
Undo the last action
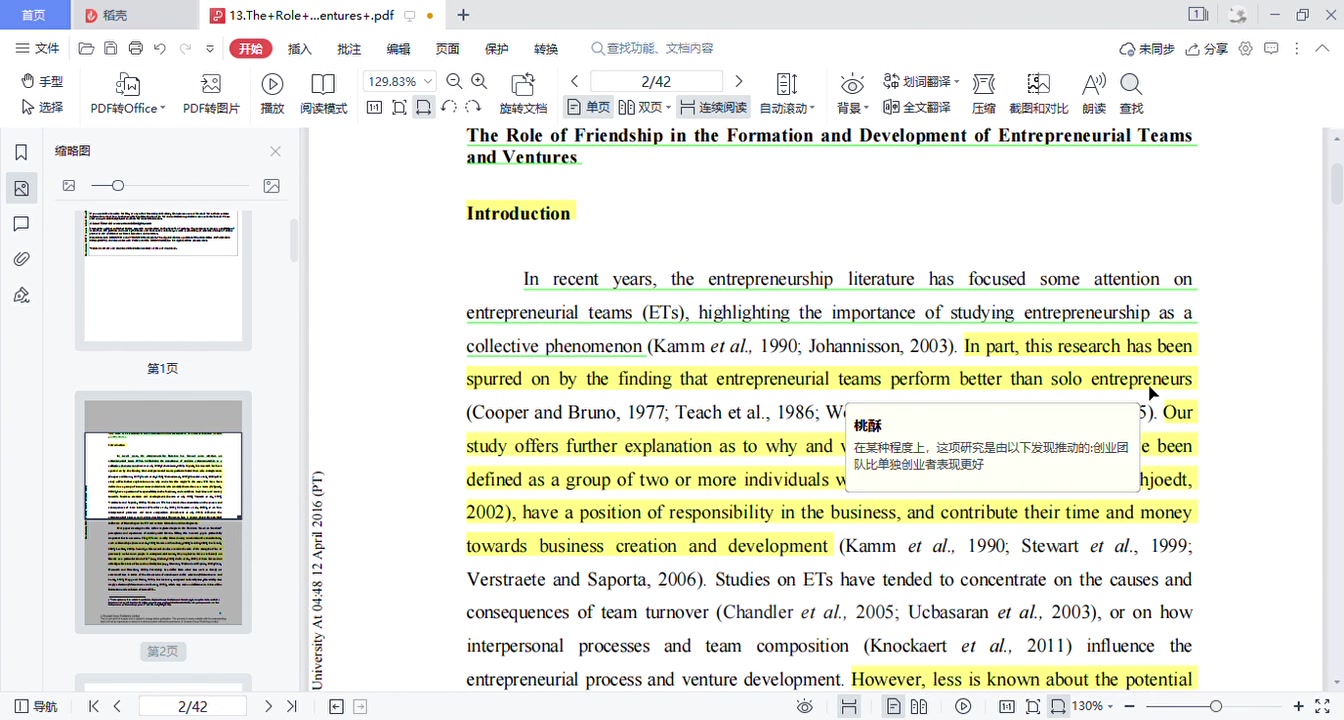click(x=160, y=48)
